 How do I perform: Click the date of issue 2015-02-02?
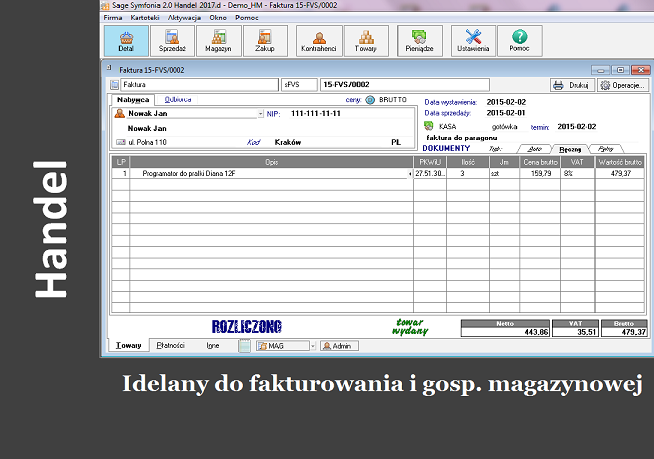tap(506, 102)
